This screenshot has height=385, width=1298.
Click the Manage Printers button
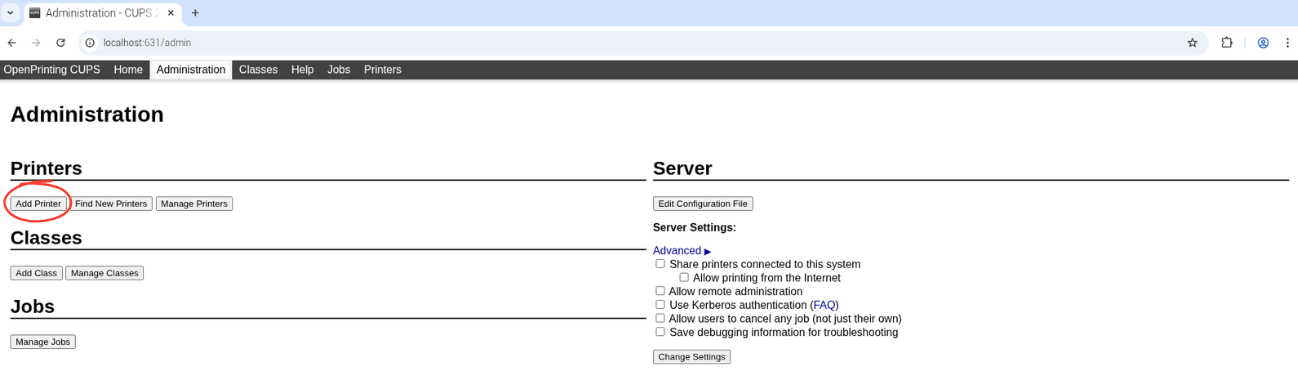coord(194,204)
